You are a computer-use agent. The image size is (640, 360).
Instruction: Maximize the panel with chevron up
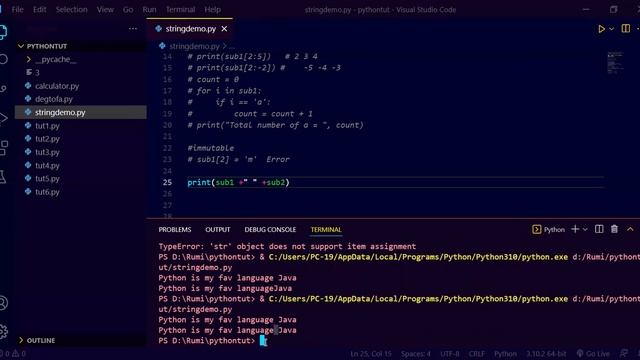pyautogui.click(x=630, y=229)
